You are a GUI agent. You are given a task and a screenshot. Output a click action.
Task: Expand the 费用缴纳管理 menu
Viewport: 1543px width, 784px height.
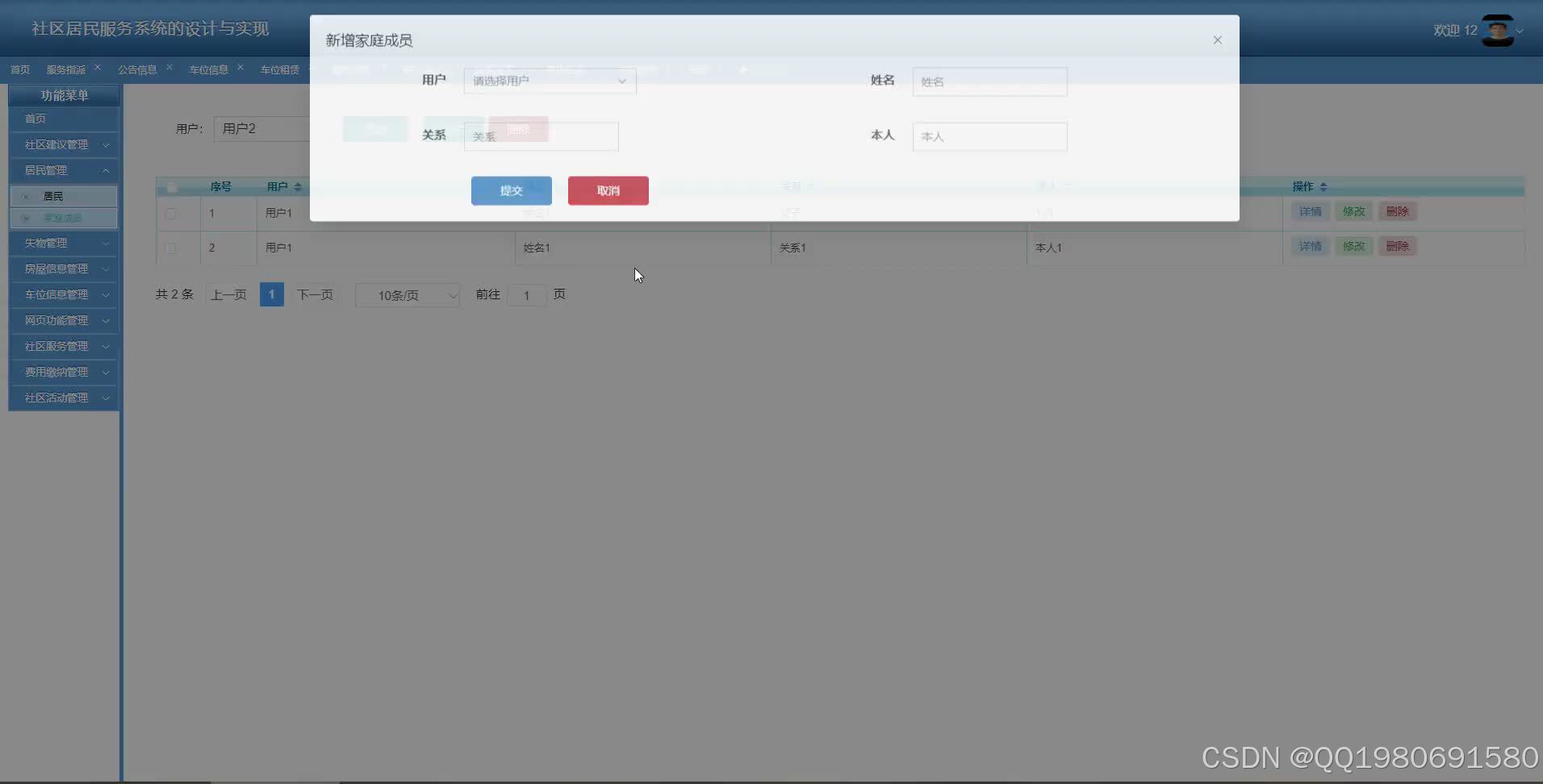click(64, 372)
